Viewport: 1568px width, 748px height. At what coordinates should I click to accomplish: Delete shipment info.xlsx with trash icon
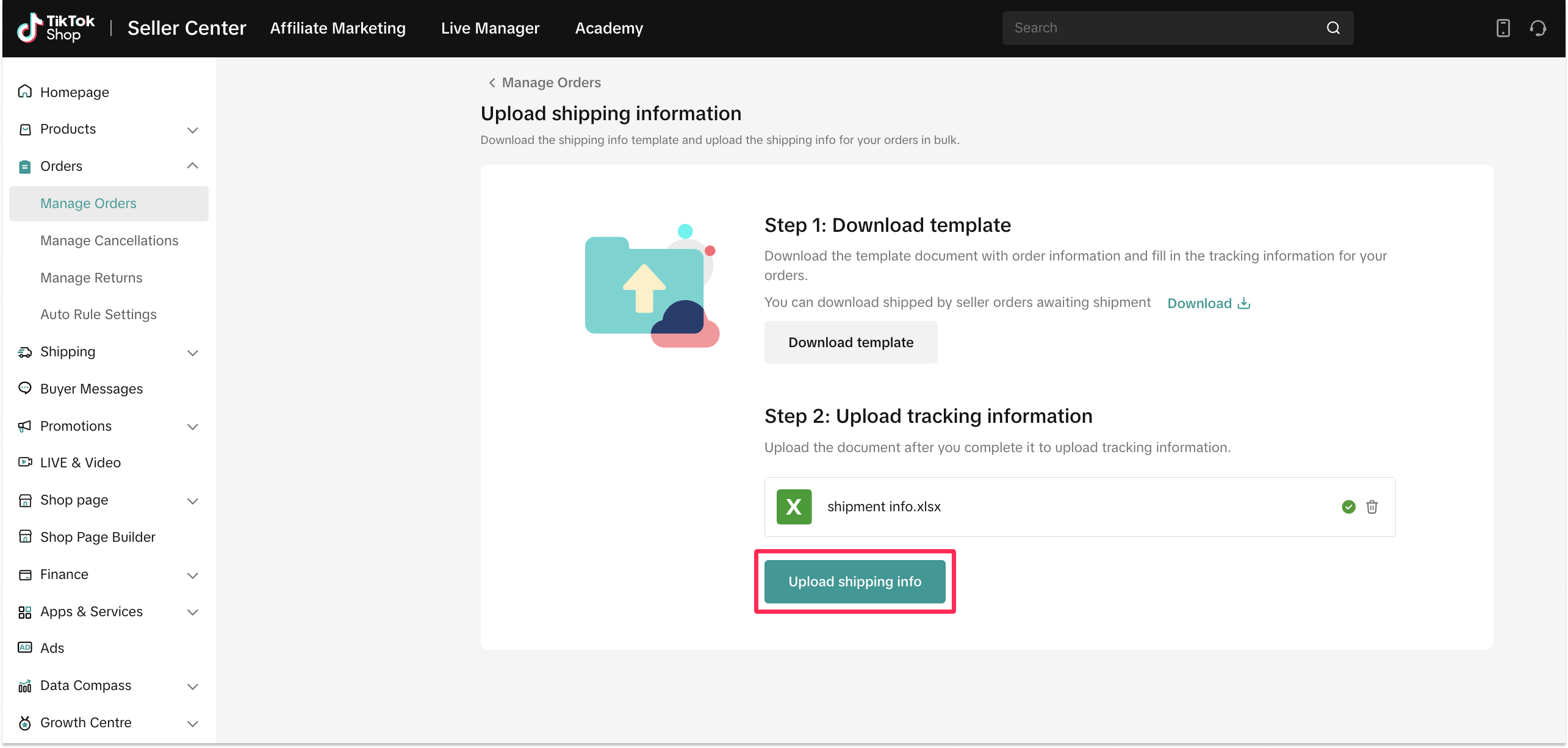tap(1372, 507)
